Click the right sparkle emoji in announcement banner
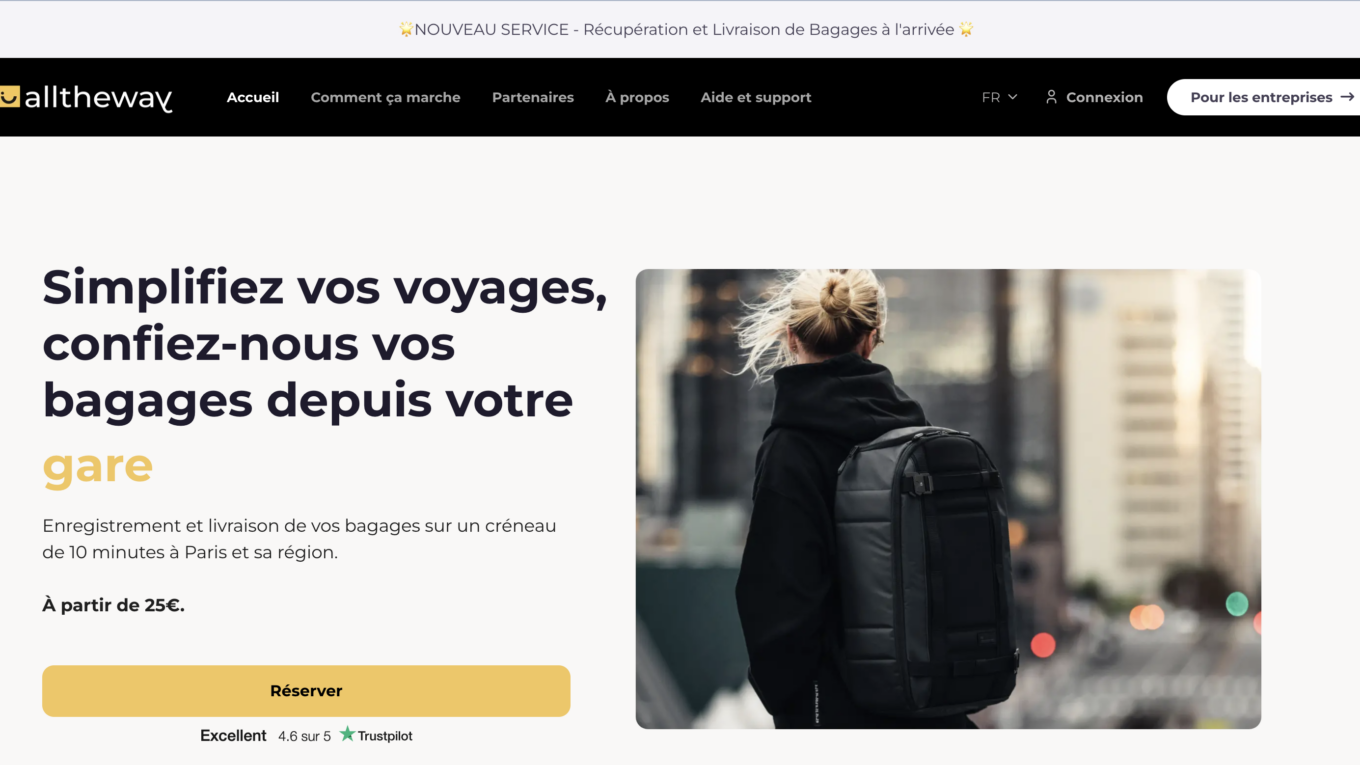Image resolution: width=1360 pixels, height=765 pixels. click(966, 29)
